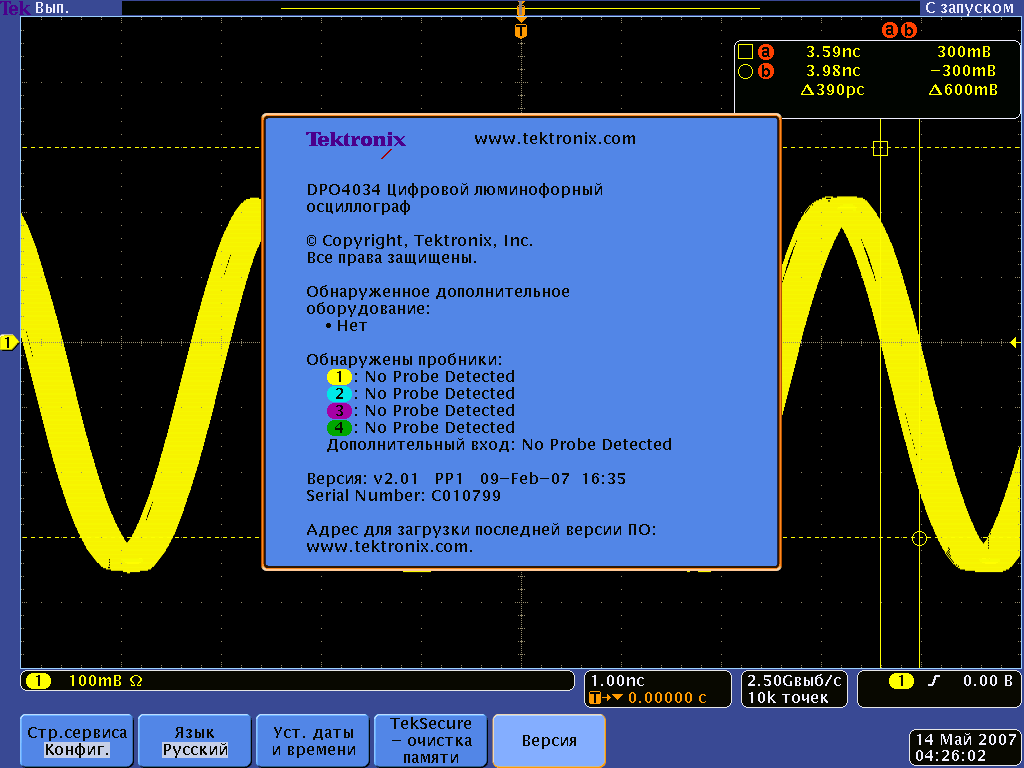Viewport: 1024px width, 768px height.
Task: Click the 1.00nc timebase readout
Action: (618, 681)
